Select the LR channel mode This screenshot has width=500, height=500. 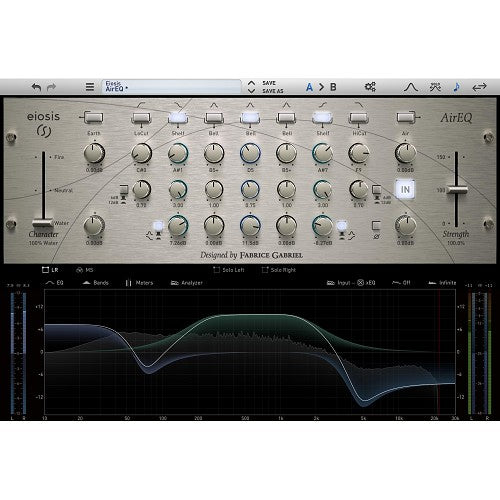[x=50, y=270]
